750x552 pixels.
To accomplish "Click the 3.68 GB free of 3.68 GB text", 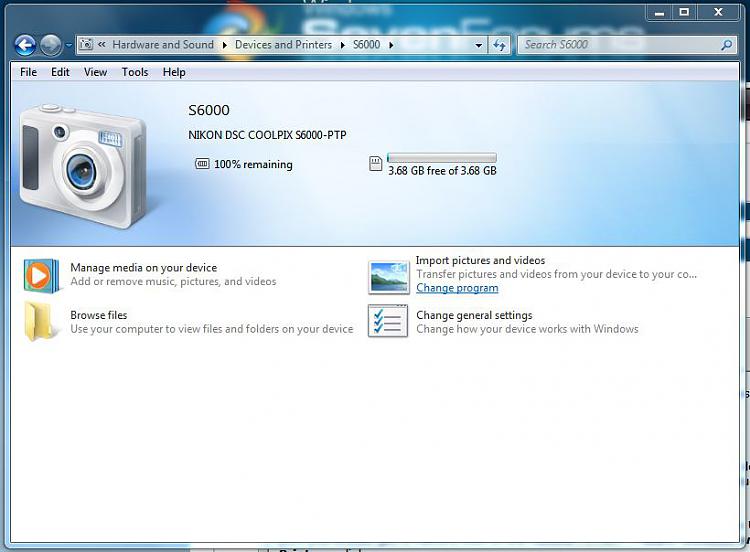I will point(442,171).
